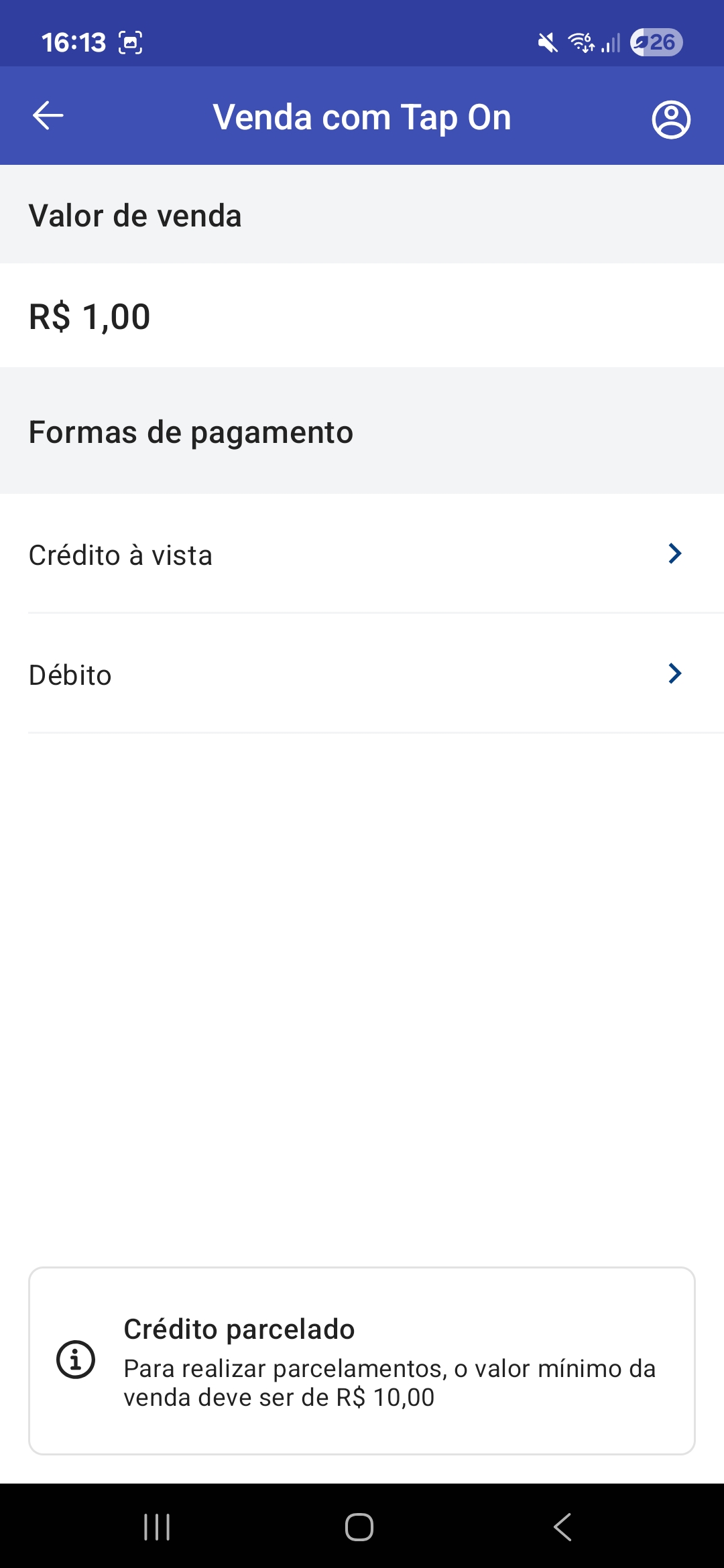Expand the Crédito à vista chevron
Image resolution: width=724 pixels, height=1568 pixels.
coord(675,553)
